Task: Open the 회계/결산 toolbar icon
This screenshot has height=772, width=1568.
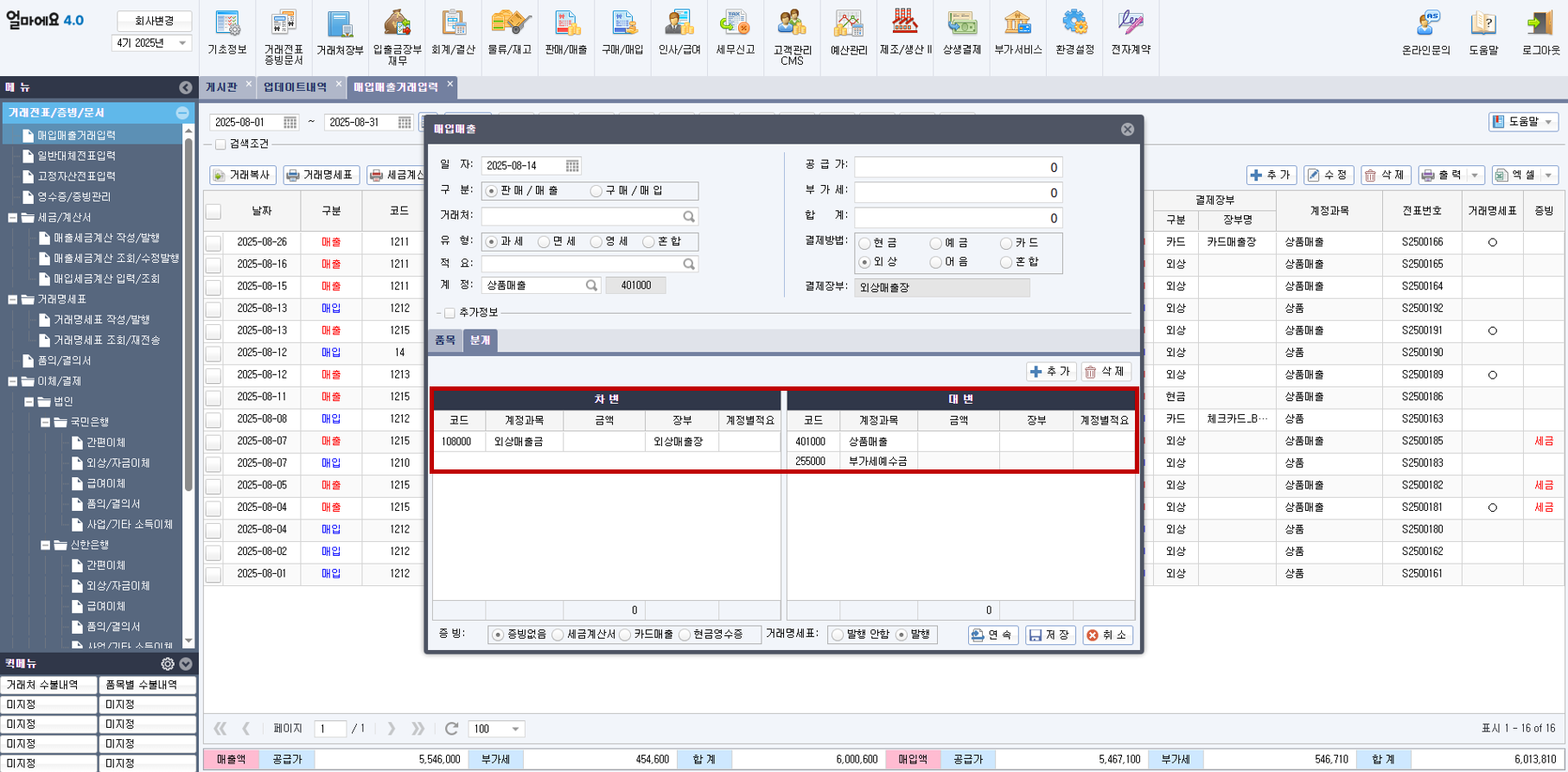Action: [453, 35]
